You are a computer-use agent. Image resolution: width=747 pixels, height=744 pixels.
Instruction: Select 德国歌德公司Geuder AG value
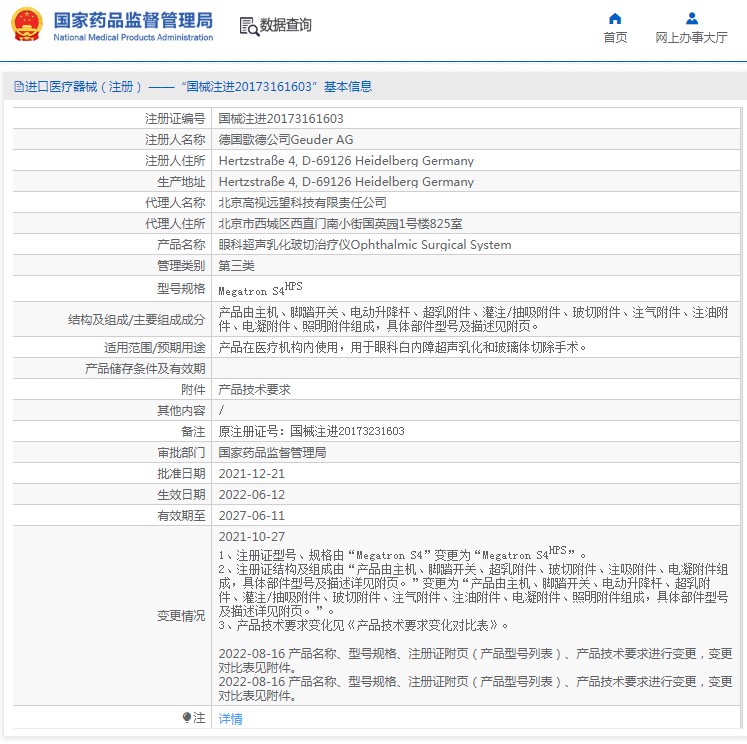(x=286, y=140)
